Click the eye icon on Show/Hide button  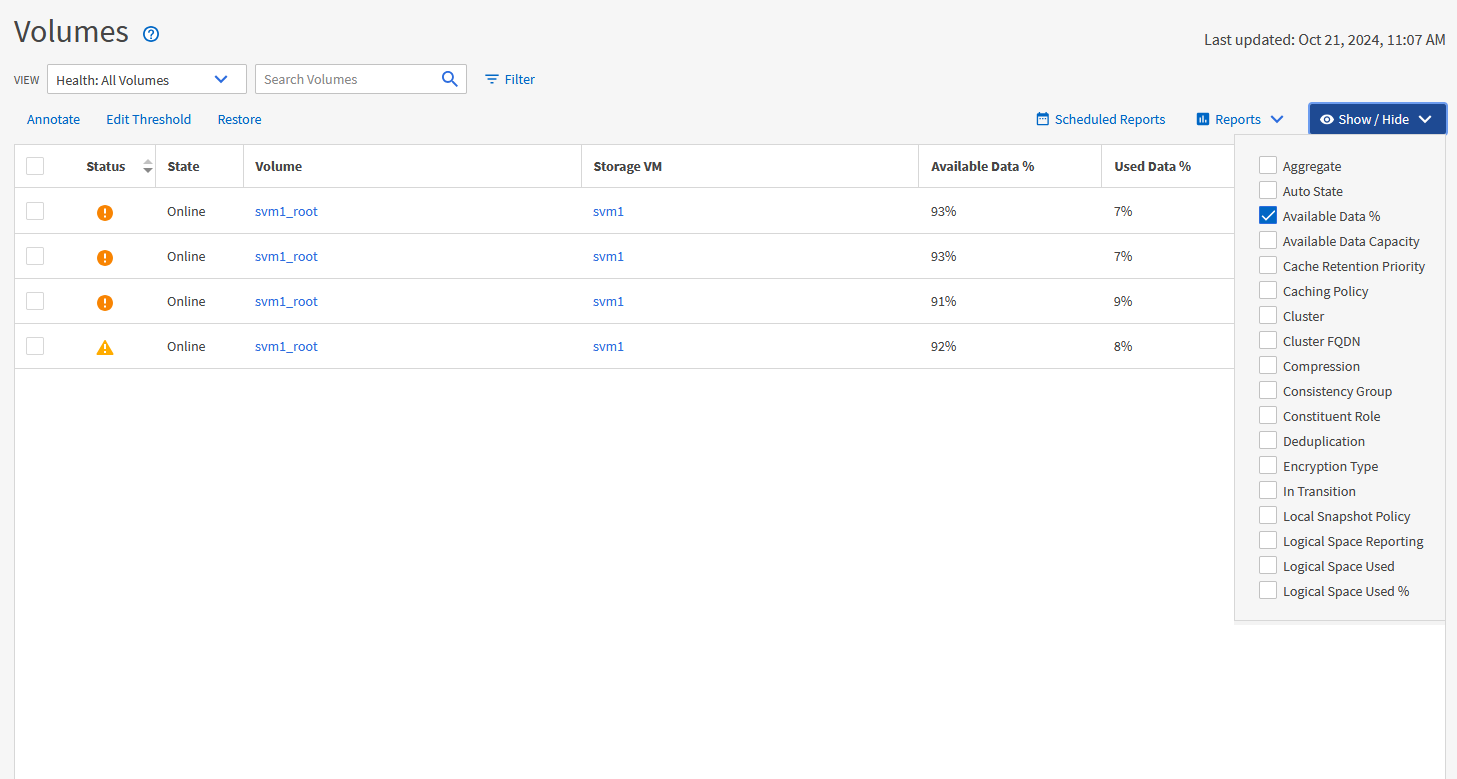click(x=1330, y=118)
